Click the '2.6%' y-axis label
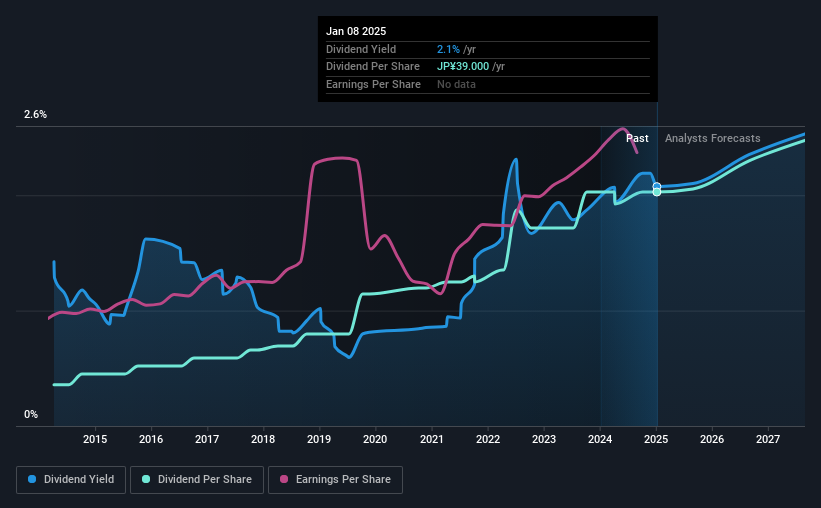 tap(35, 114)
